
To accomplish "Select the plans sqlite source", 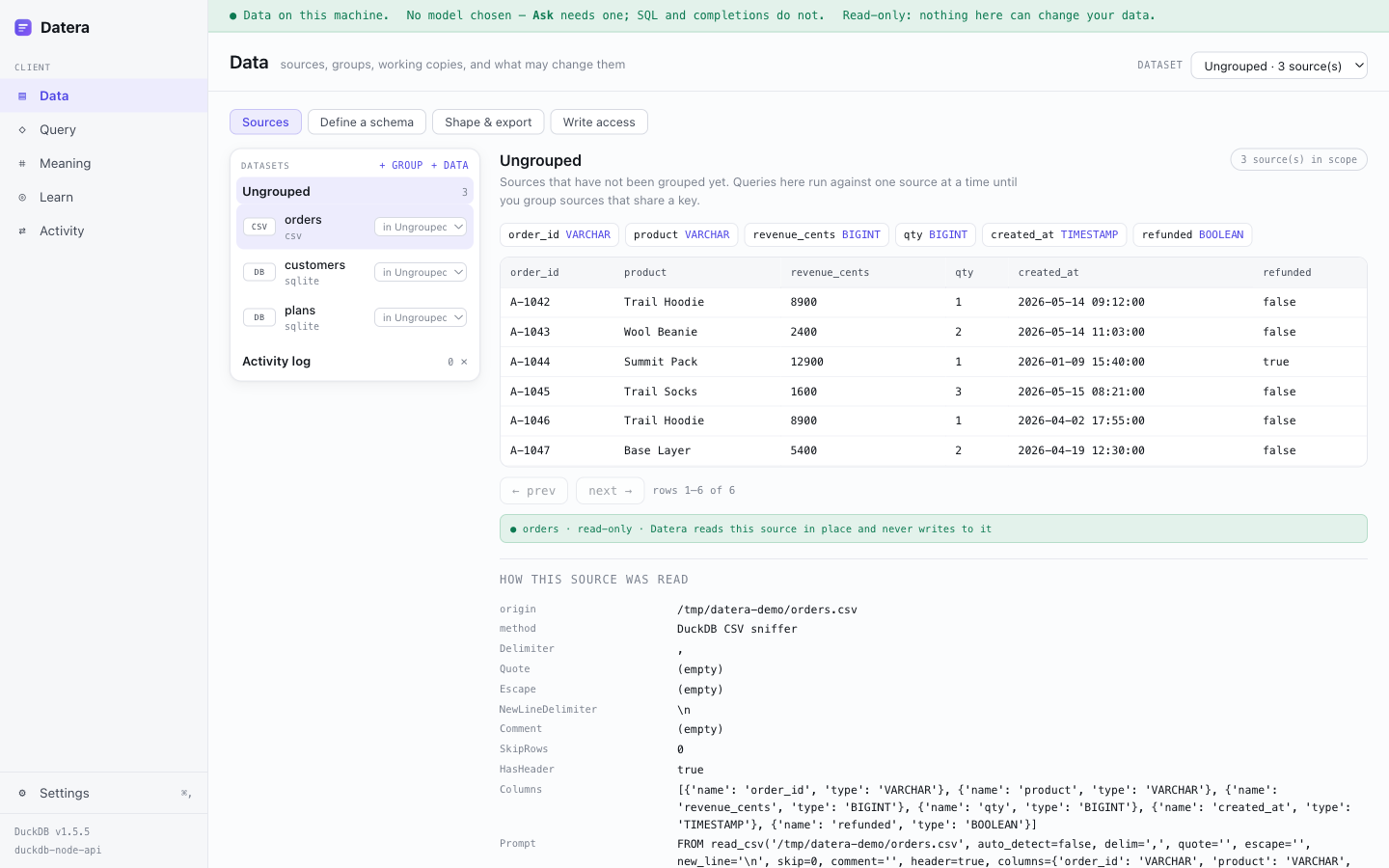I will [x=355, y=317].
